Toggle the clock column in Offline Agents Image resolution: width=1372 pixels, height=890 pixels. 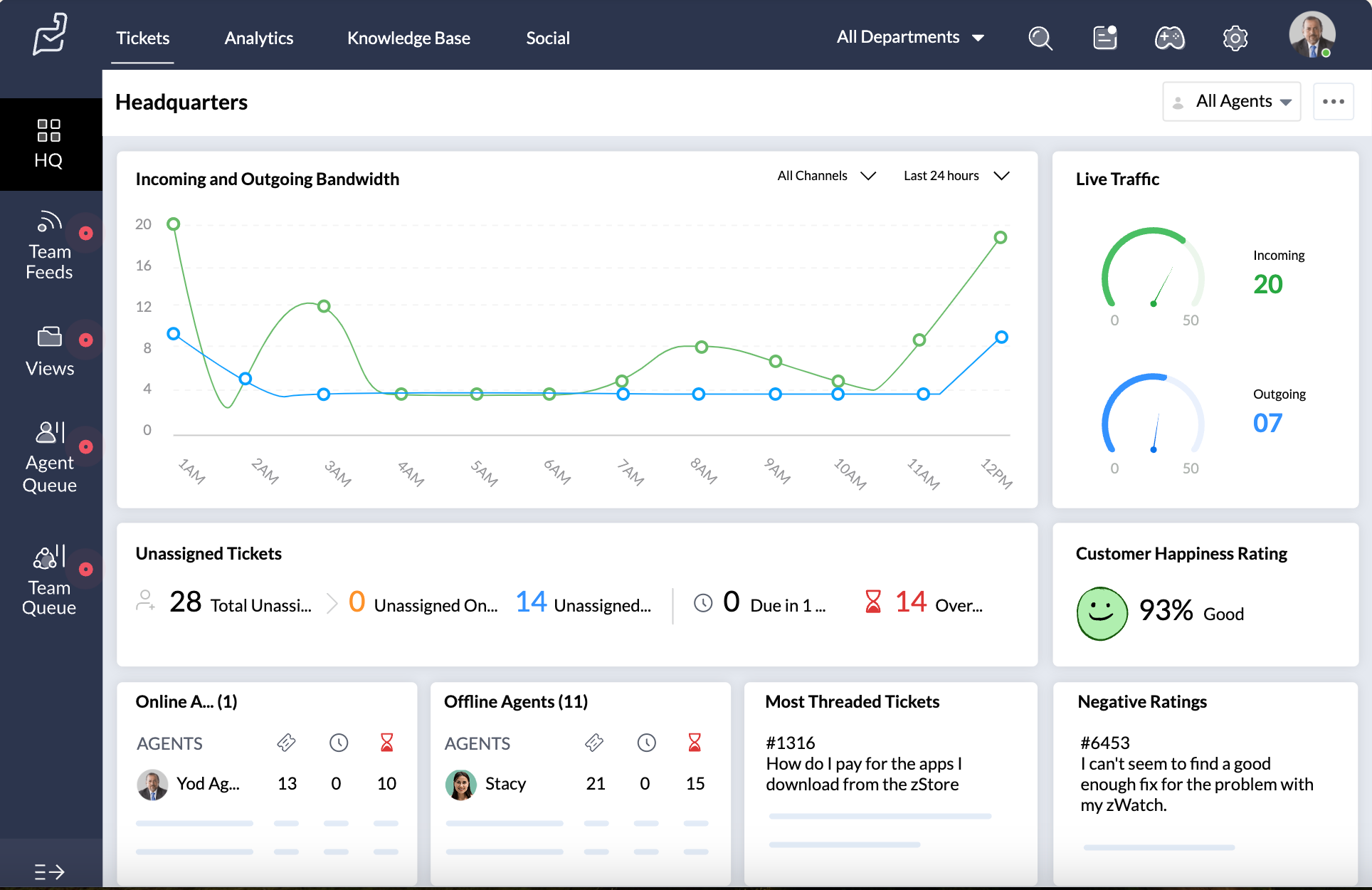[646, 743]
